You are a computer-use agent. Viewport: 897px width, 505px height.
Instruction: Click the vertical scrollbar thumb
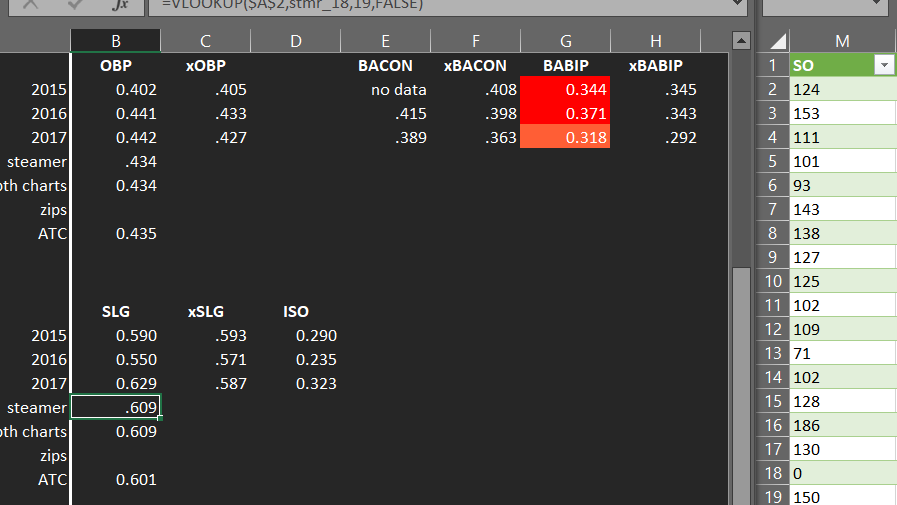click(741, 385)
